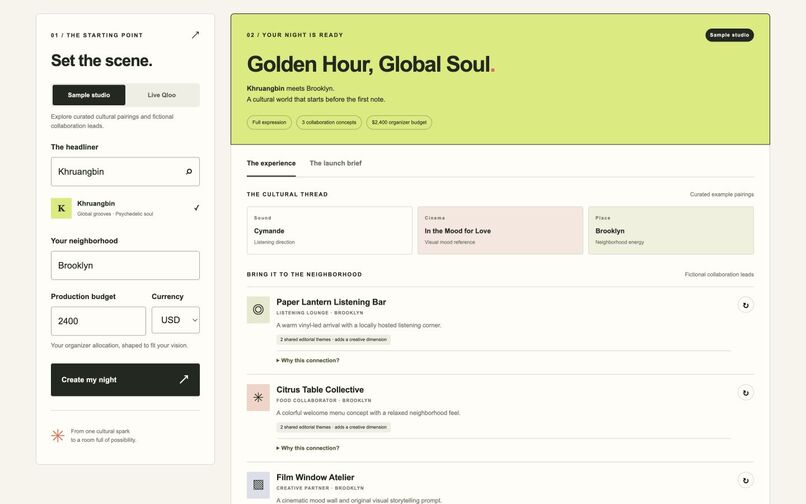The height and width of the screenshot is (504, 806).
Task: Click Creative Partner · Brooklyn subtitle
Action: click(320, 488)
